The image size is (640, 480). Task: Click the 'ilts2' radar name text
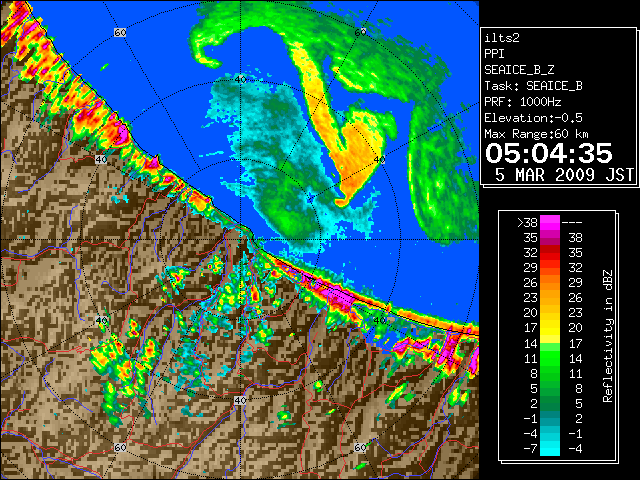coord(502,38)
